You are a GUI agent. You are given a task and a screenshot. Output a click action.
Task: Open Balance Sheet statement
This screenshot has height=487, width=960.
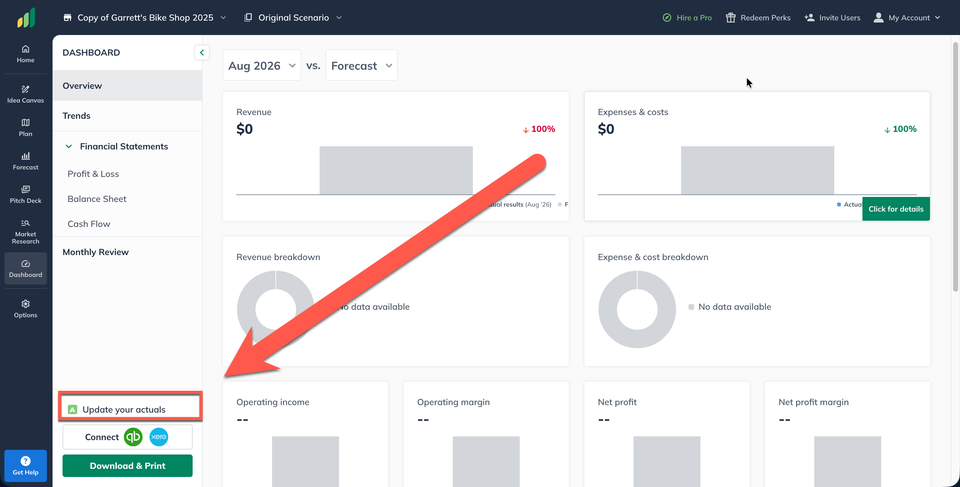(x=97, y=199)
